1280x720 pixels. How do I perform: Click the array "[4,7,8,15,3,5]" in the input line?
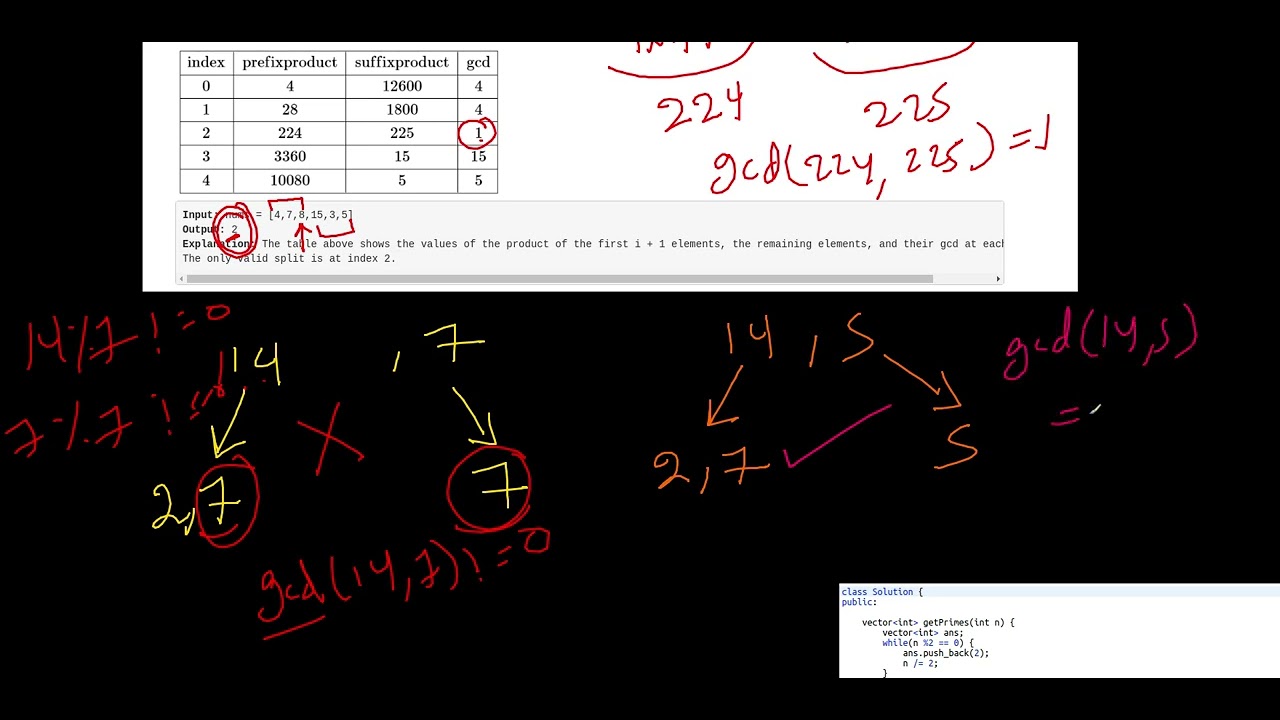point(311,215)
